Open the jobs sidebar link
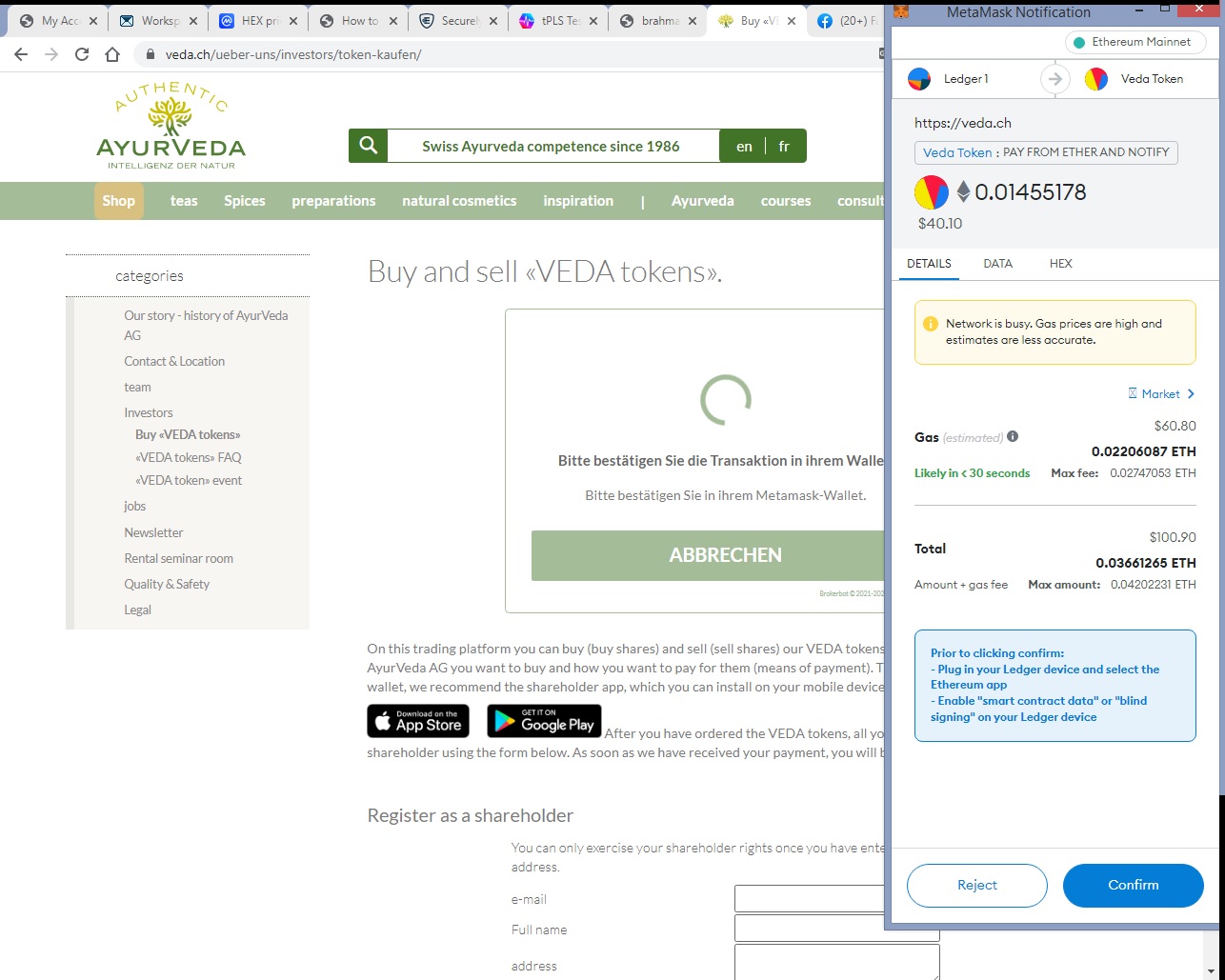Image resolution: width=1225 pixels, height=980 pixels. (x=134, y=506)
